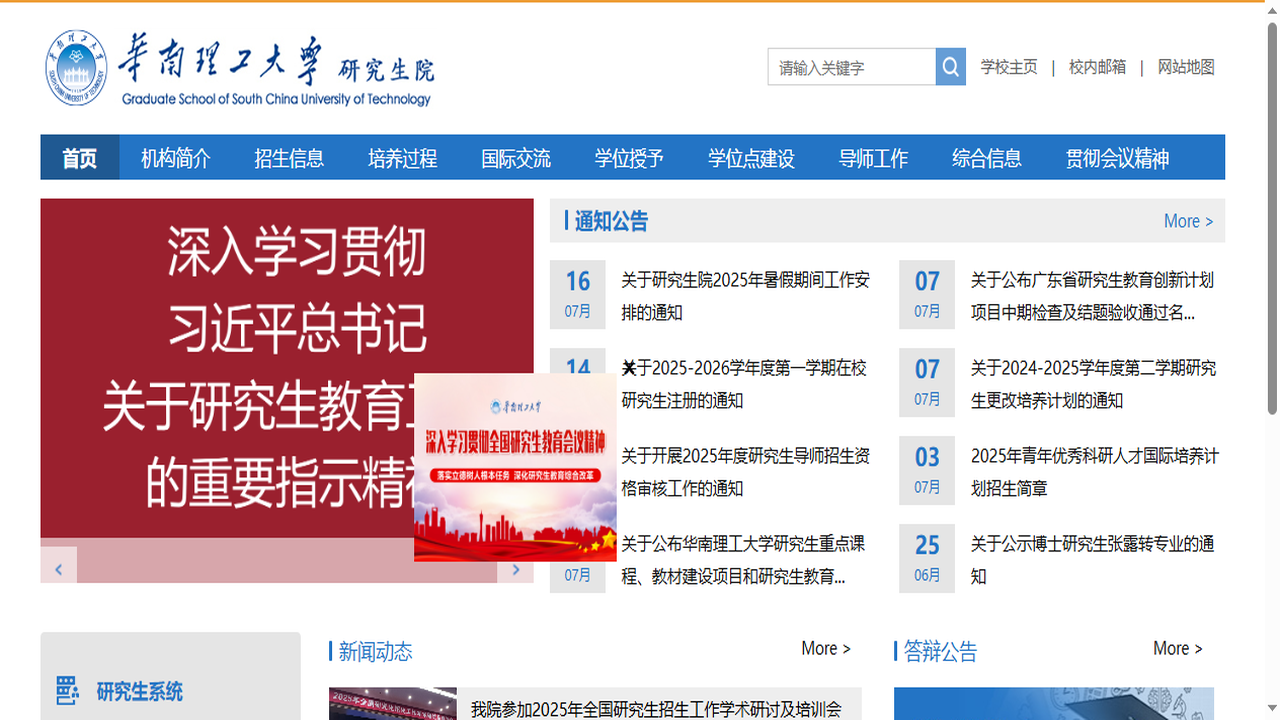This screenshot has width=1280, height=720.
Task: Expand 通知公告 via its More link
Action: [x=1188, y=220]
